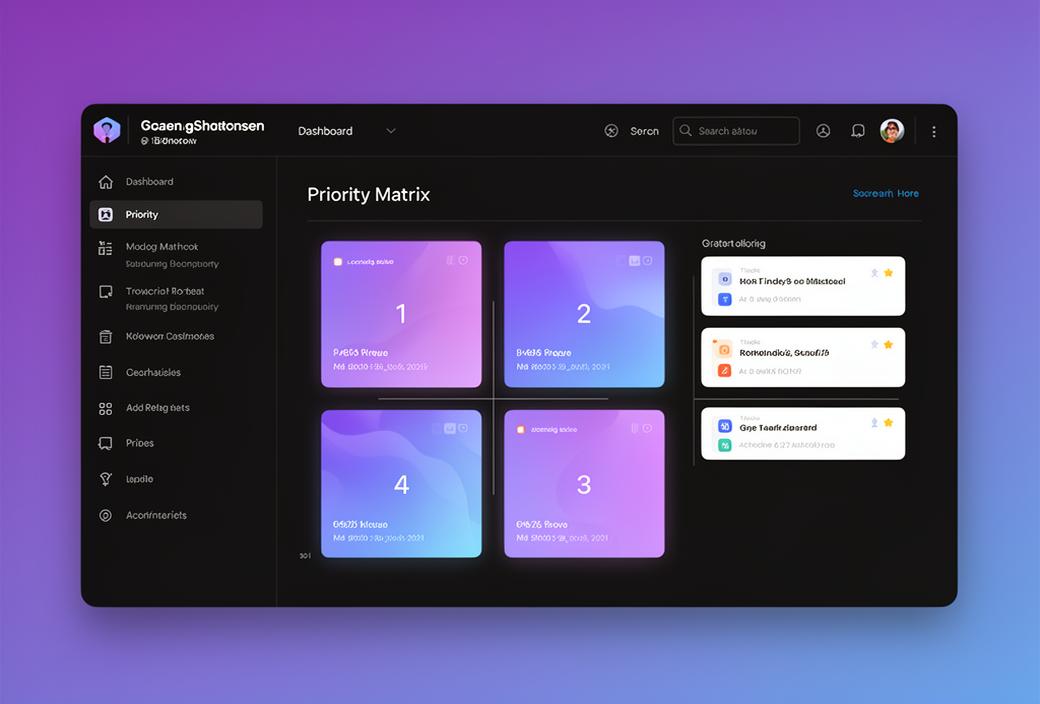The height and width of the screenshot is (704, 1040).
Task: Select the Dashboard item in the sidebar
Action: pos(150,182)
